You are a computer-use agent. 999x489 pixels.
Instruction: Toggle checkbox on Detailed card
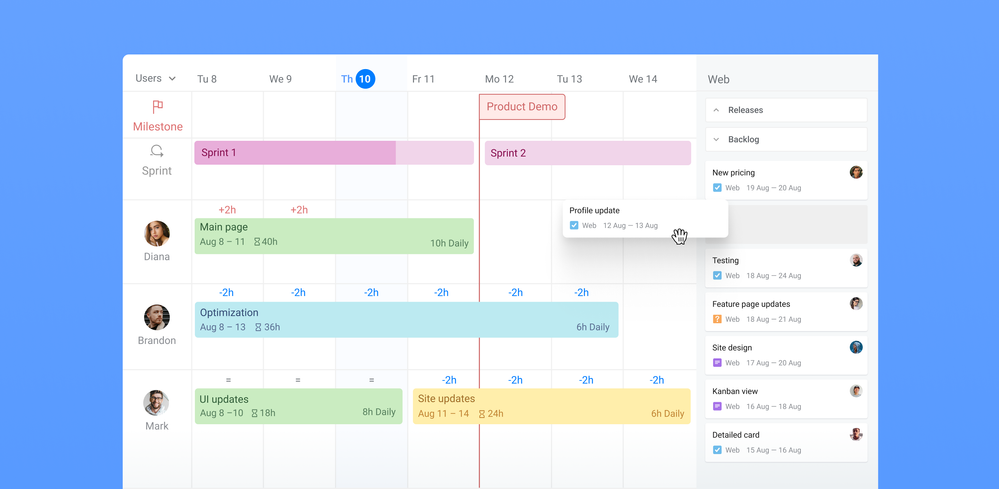click(x=717, y=450)
